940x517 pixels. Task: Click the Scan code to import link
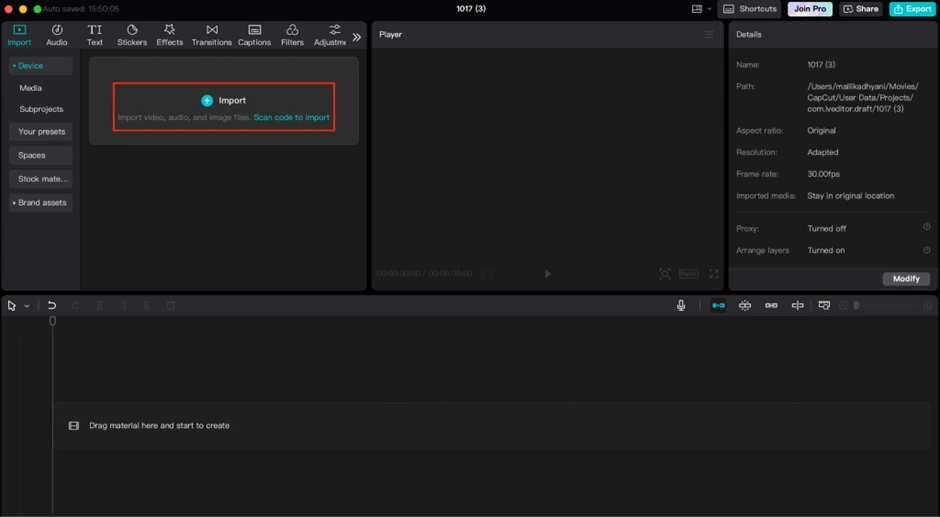click(x=291, y=117)
